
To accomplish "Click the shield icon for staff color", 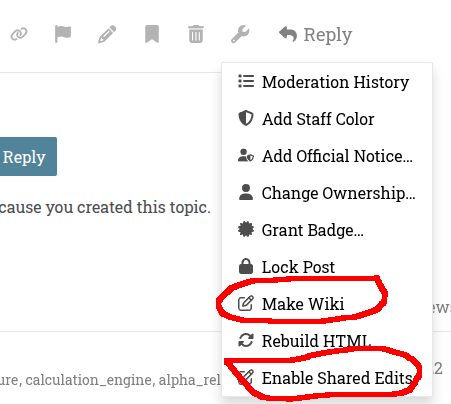I will point(246,118).
